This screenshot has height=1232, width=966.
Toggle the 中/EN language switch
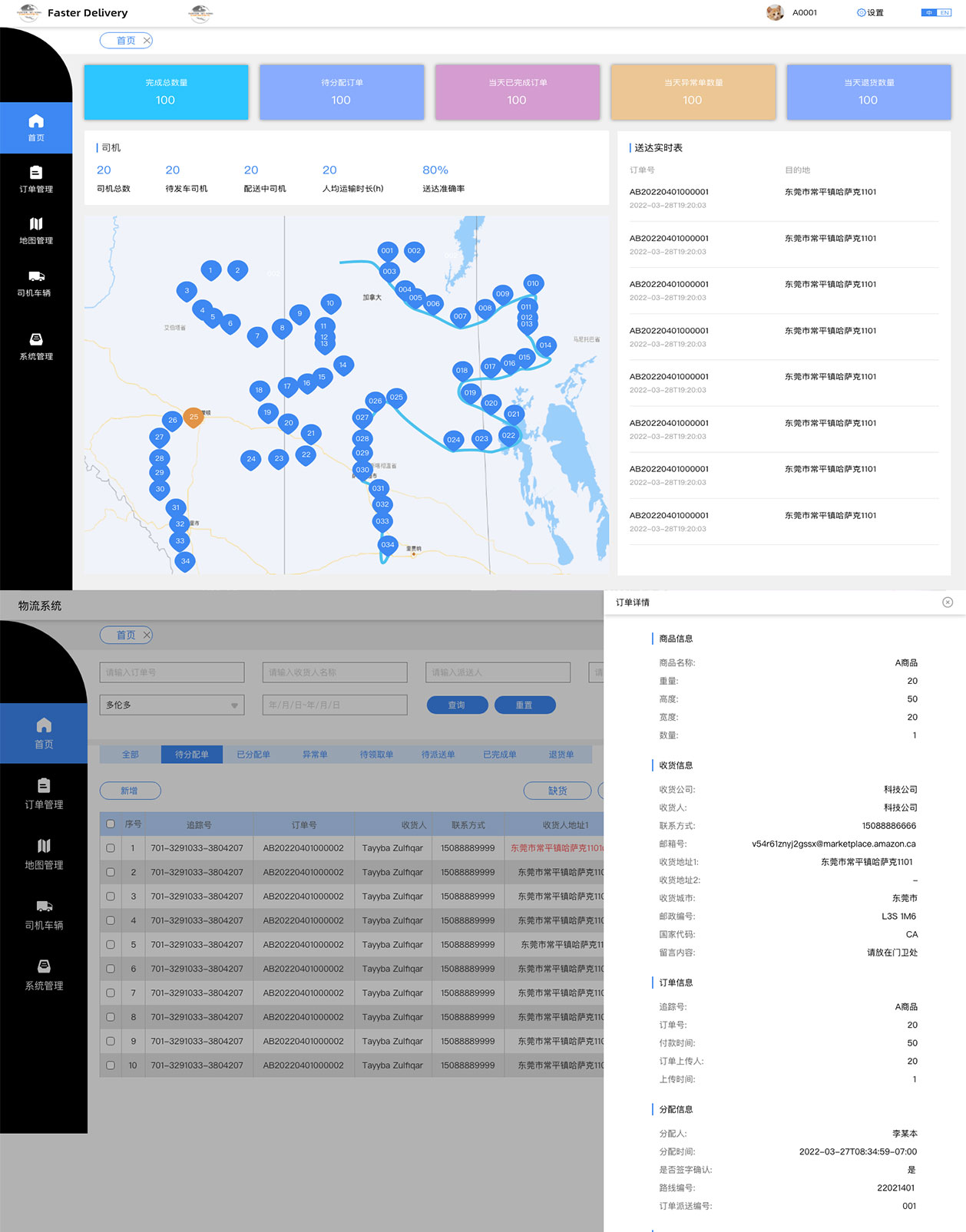coord(936,13)
